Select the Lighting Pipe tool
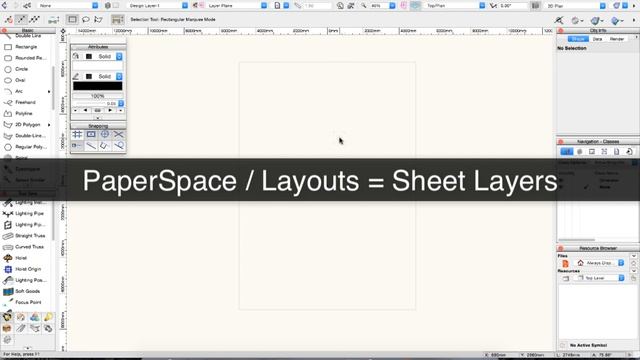Image resolution: width=640 pixels, height=360 pixels. (24, 213)
